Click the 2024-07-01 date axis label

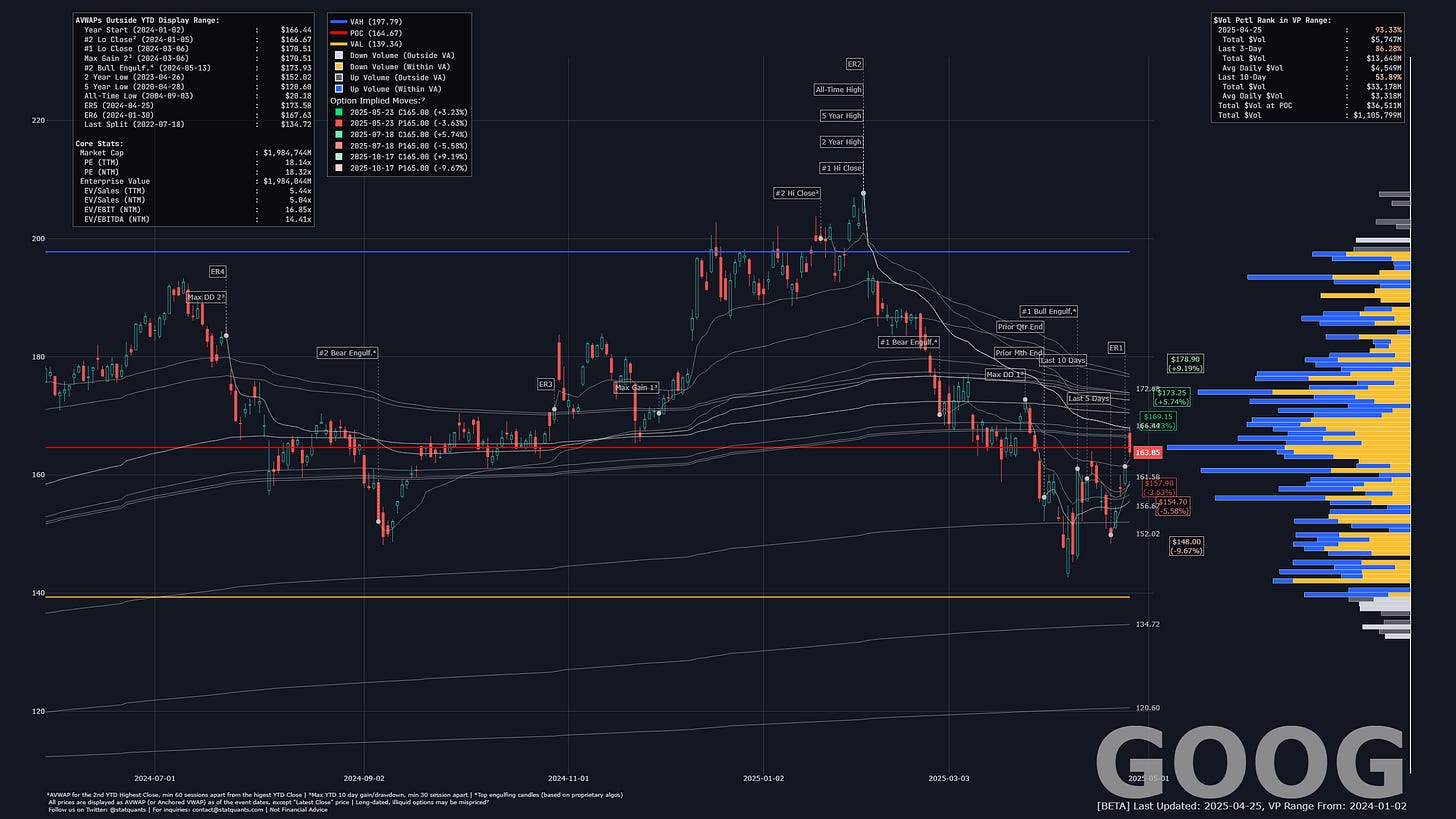point(156,777)
